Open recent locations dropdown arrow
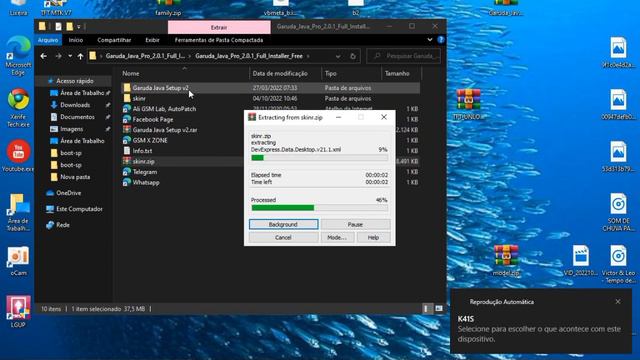The image size is (640, 360). (x=70, y=56)
